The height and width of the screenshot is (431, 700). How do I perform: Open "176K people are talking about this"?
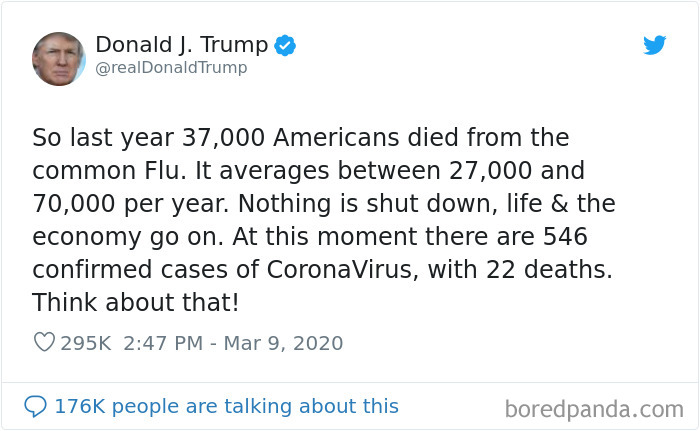tap(226, 406)
